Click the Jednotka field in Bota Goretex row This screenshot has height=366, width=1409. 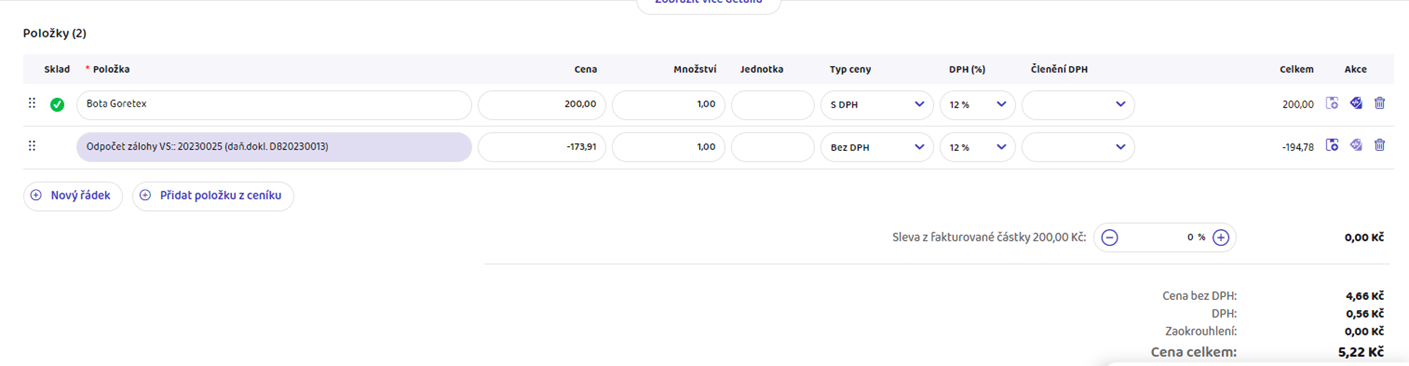tap(773, 105)
